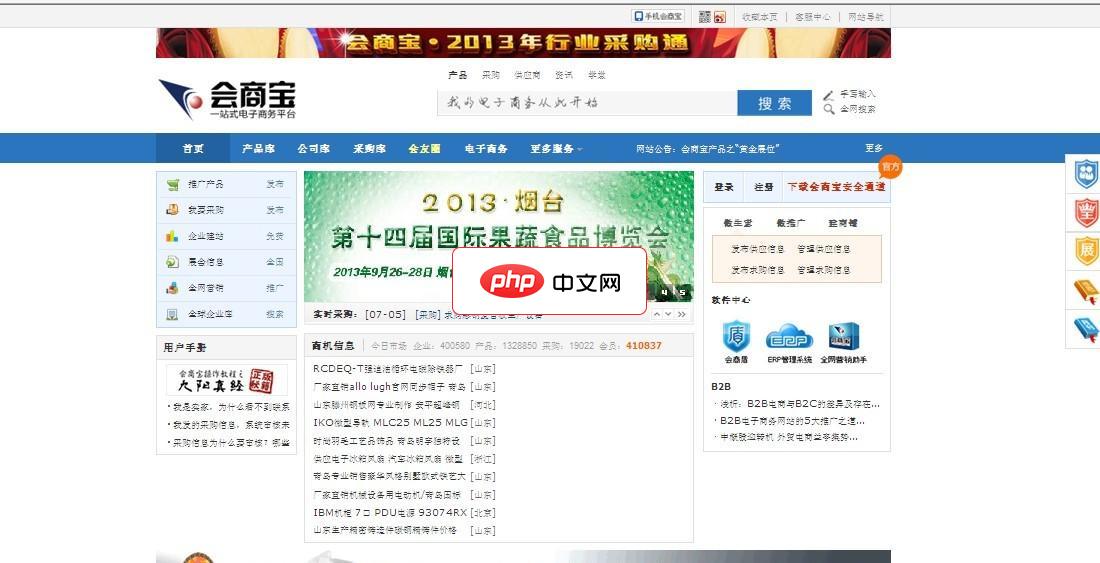Click the 发布供应信息 link
1100x563 pixels.
click(x=758, y=249)
